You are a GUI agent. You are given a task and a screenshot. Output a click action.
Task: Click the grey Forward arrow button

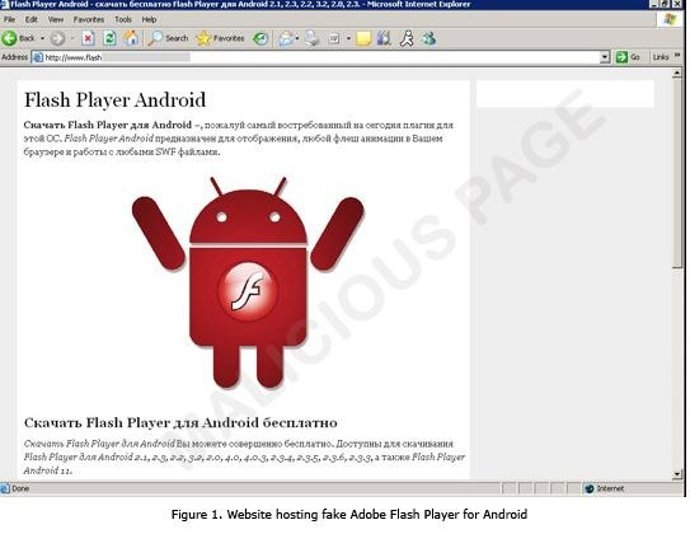click(x=58, y=39)
